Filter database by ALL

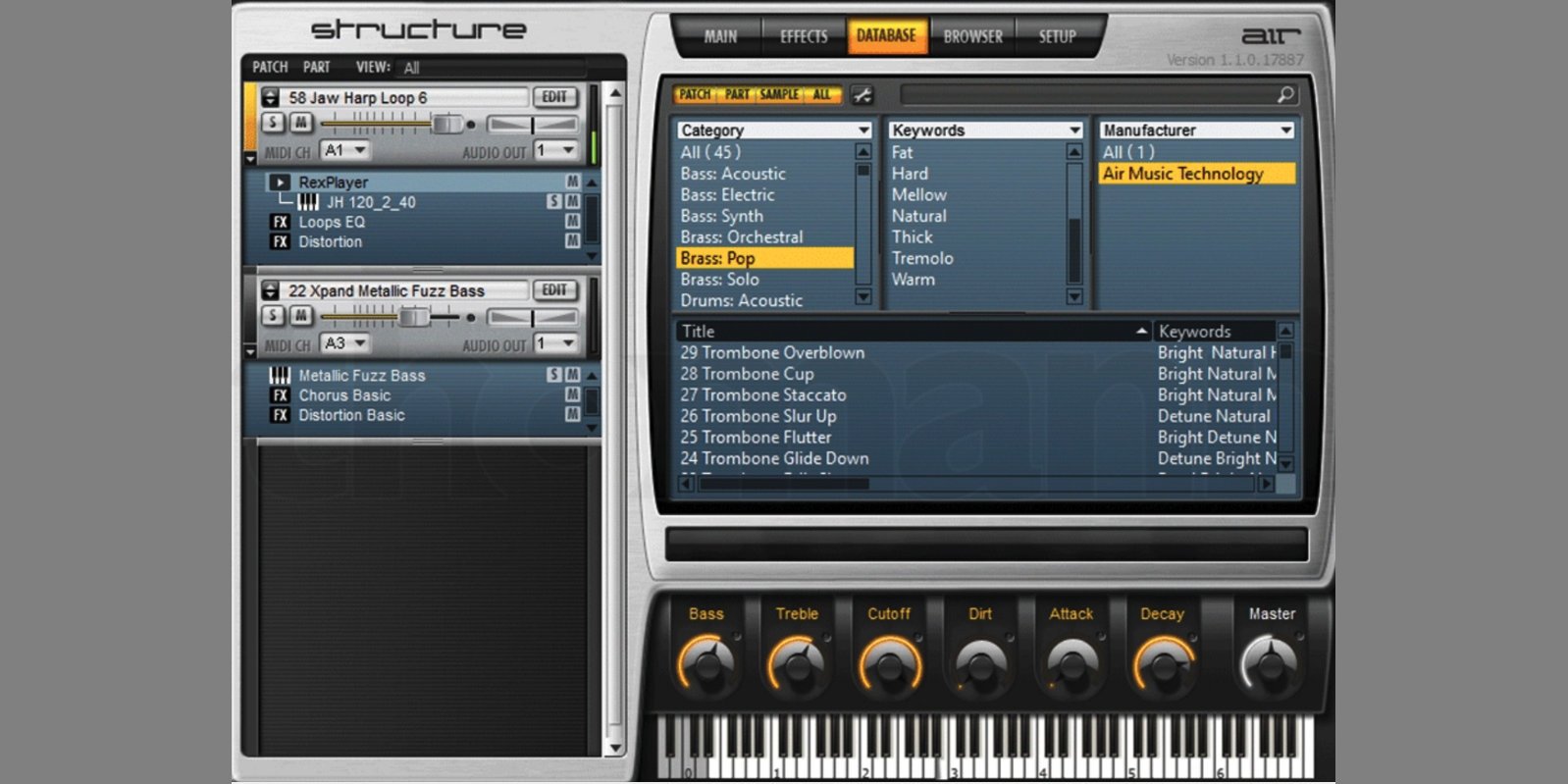(x=822, y=95)
